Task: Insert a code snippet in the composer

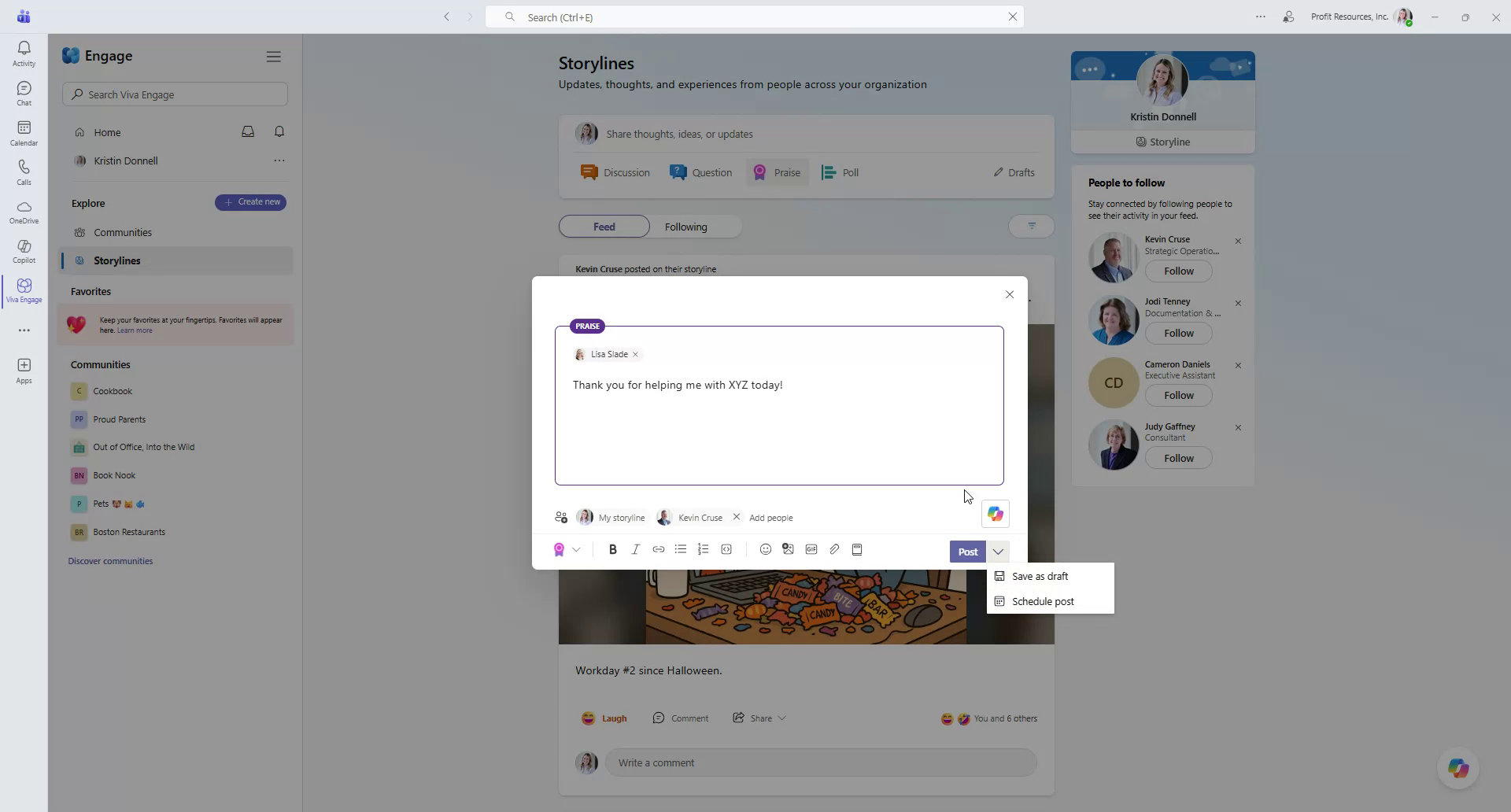Action: (726, 549)
